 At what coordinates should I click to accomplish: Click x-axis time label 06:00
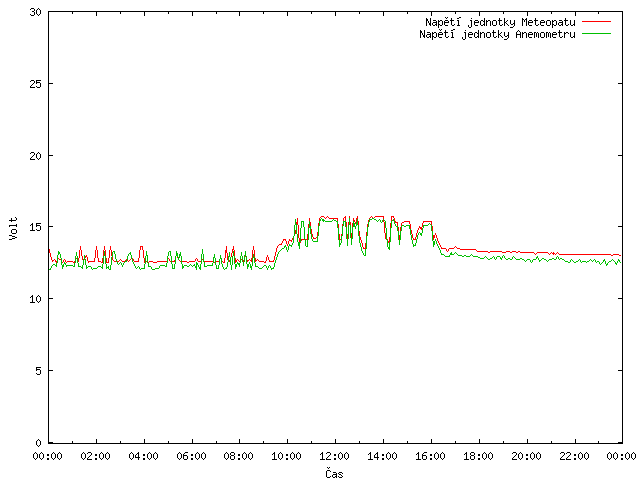pyautogui.click(x=191, y=456)
